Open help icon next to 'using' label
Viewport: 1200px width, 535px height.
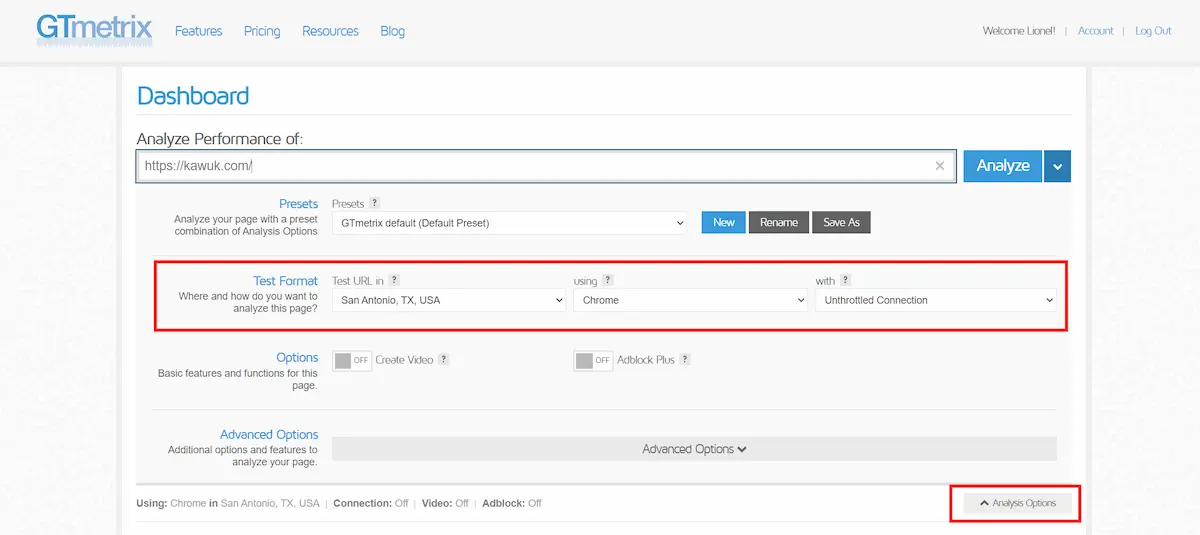click(x=608, y=281)
